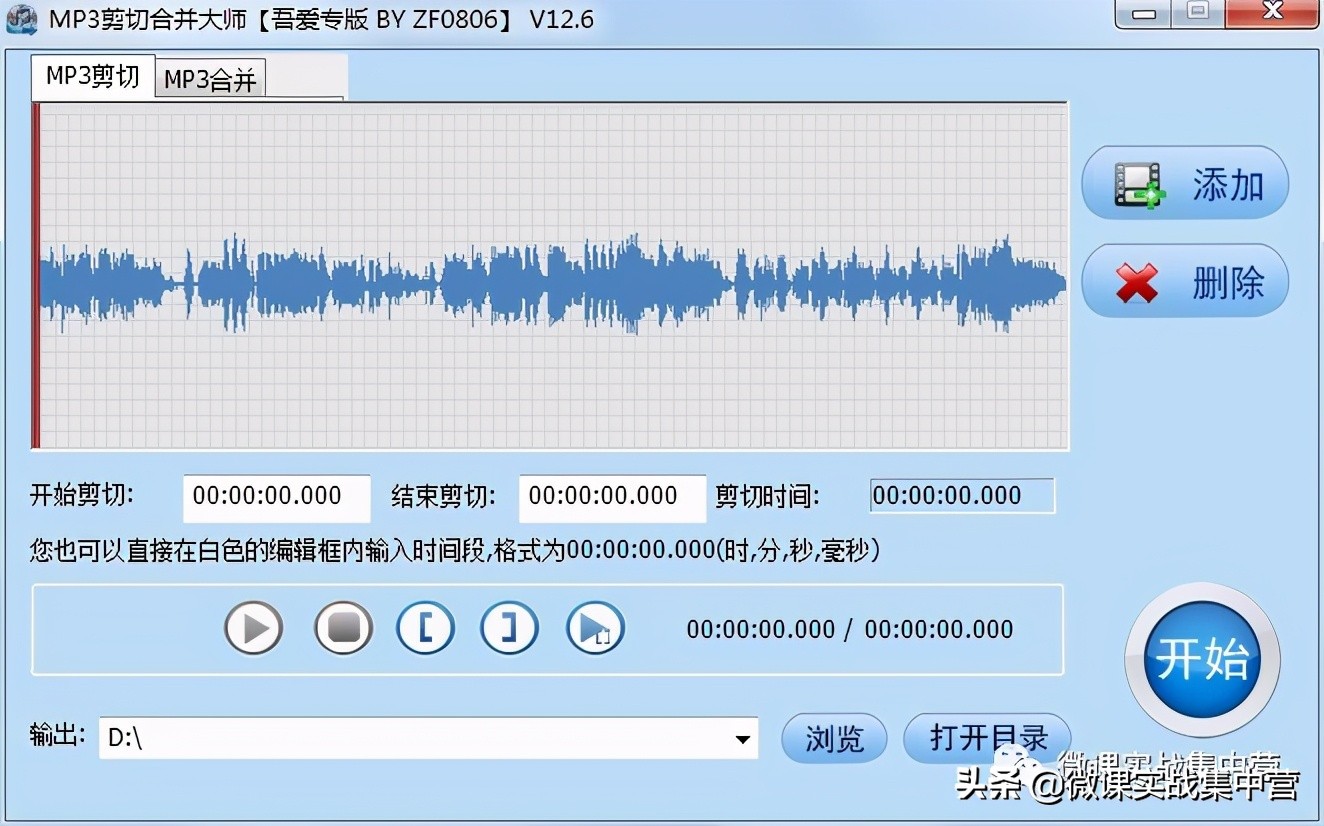Click the set cut start bracket icon
The width and height of the screenshot is (1324, 826).
[426, 629]
